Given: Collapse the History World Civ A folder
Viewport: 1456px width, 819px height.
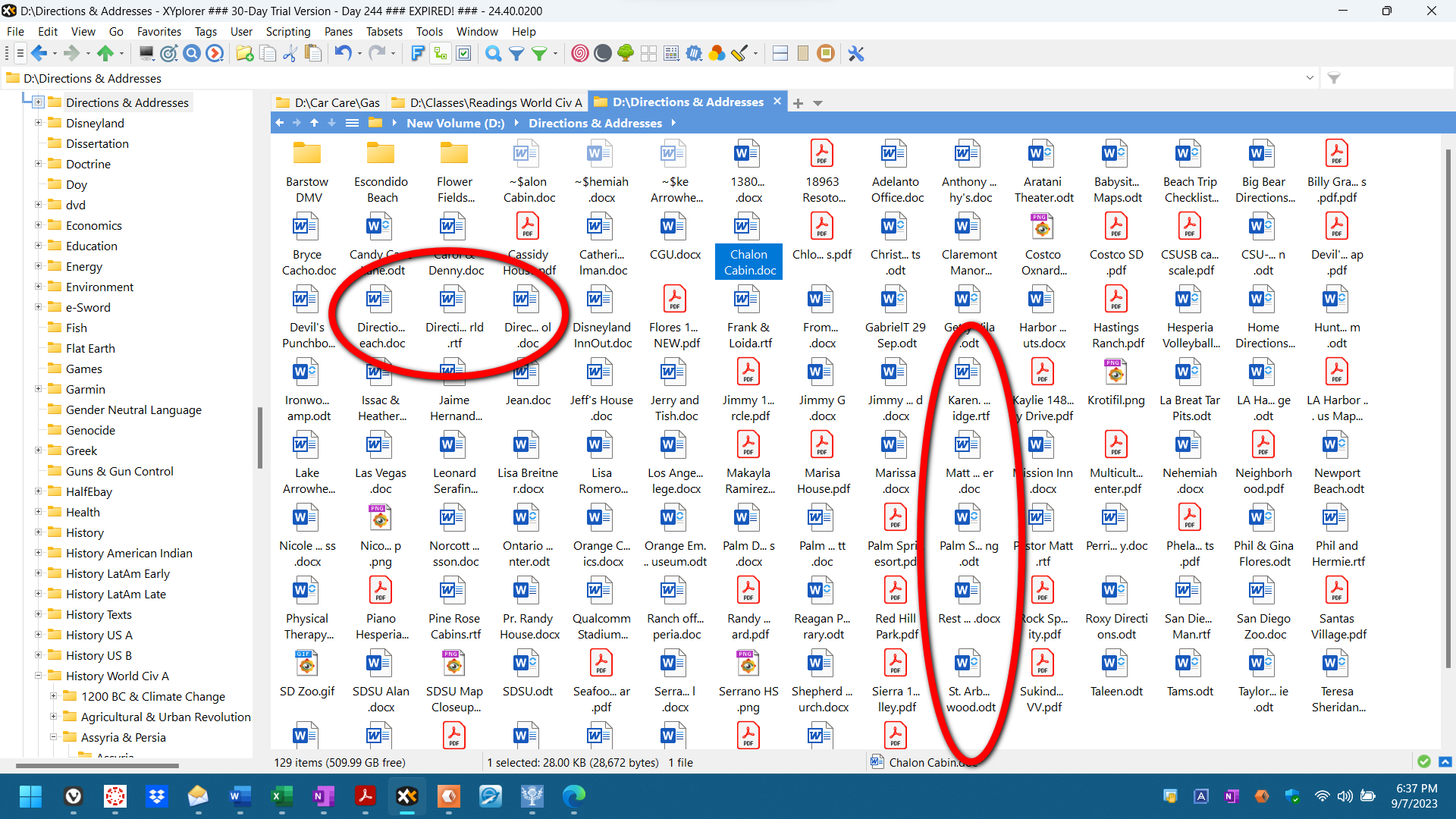Looking at the screenshot, I should pos(38,676).
